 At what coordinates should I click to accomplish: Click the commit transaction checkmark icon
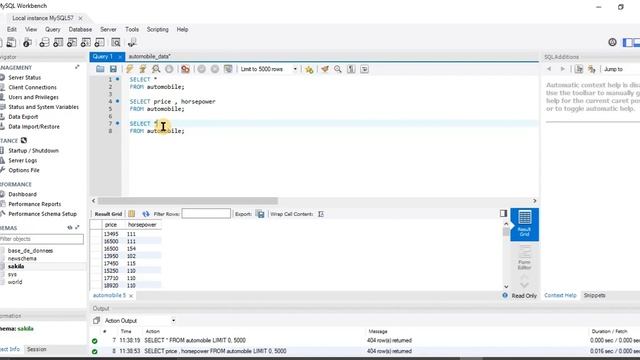pos(202,69)
